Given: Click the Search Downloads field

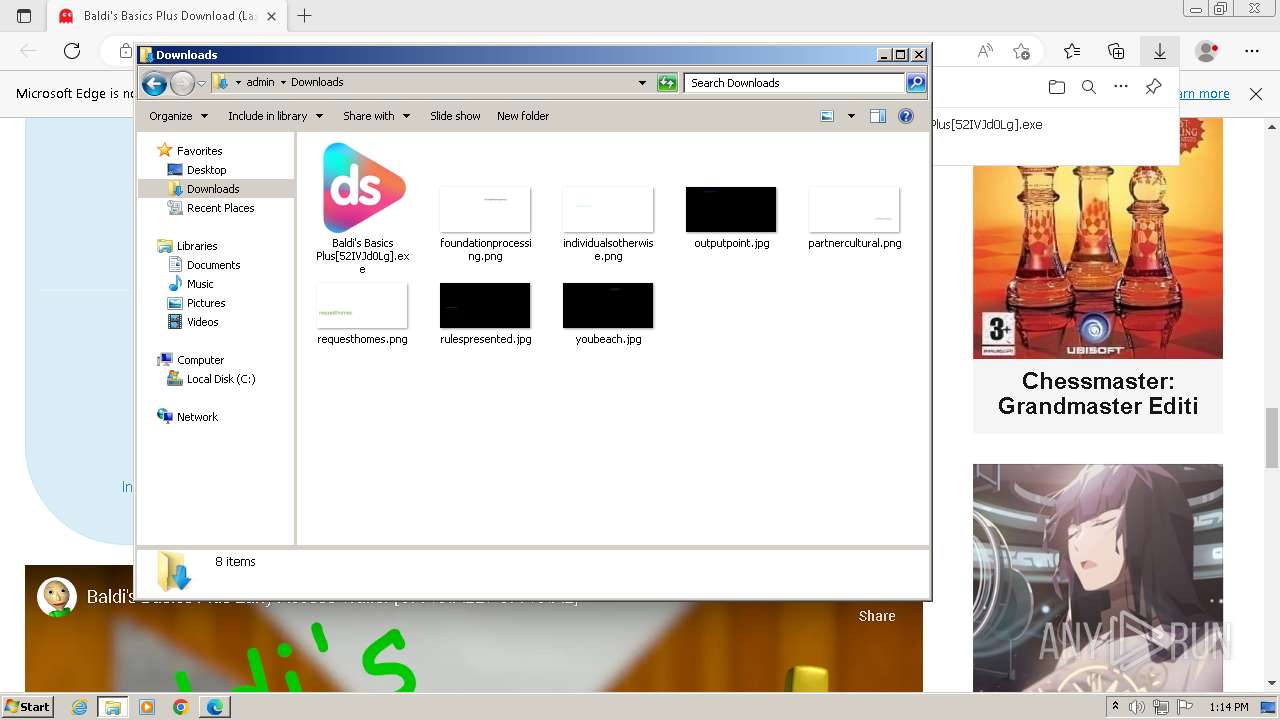Looking at the screenshot, I should point(795,83).
